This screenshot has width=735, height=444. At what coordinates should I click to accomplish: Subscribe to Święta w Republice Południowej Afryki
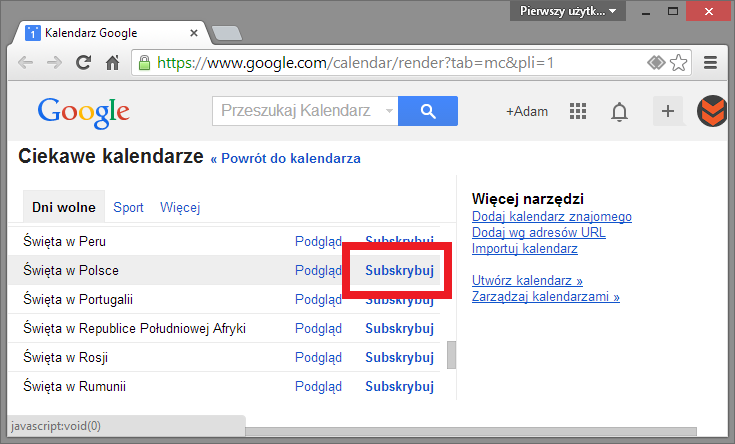(x=399, y=329)
